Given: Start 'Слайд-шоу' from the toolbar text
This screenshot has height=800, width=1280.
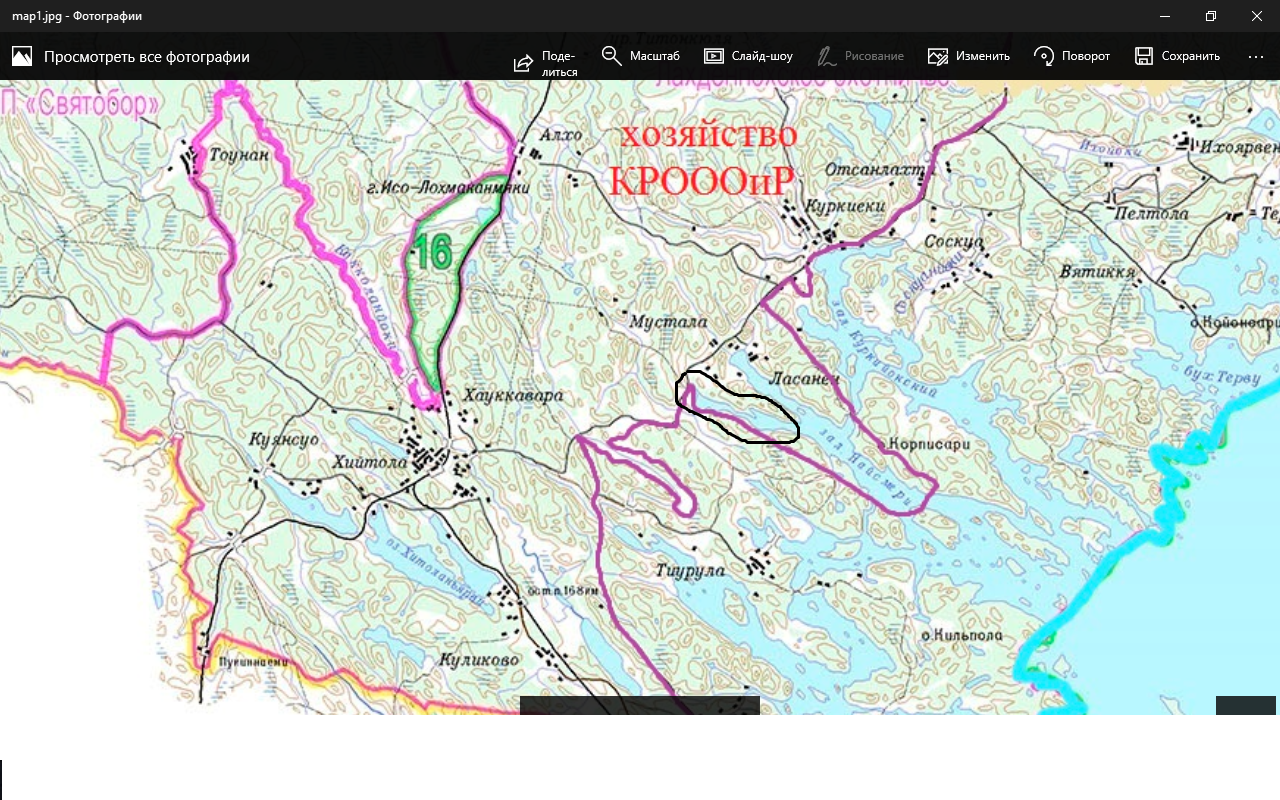Looking at the screenshot, I should coord(762,56).
